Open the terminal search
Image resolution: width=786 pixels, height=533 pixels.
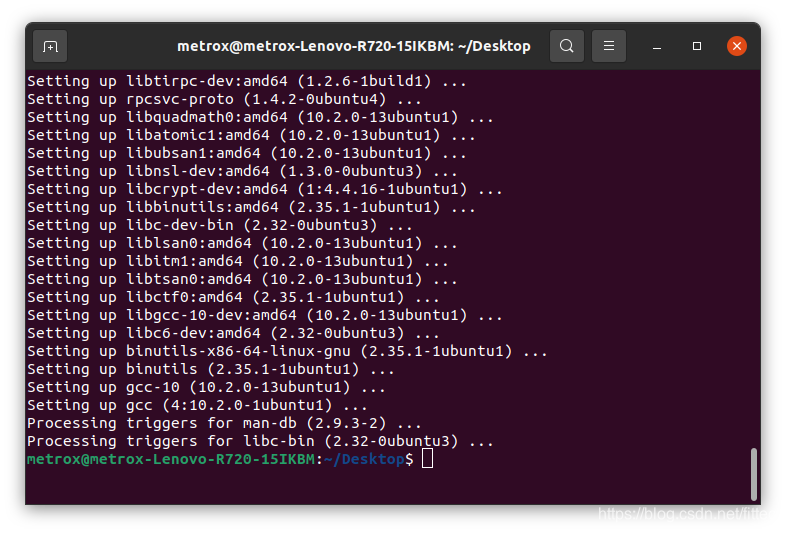[x=566, y=46]
